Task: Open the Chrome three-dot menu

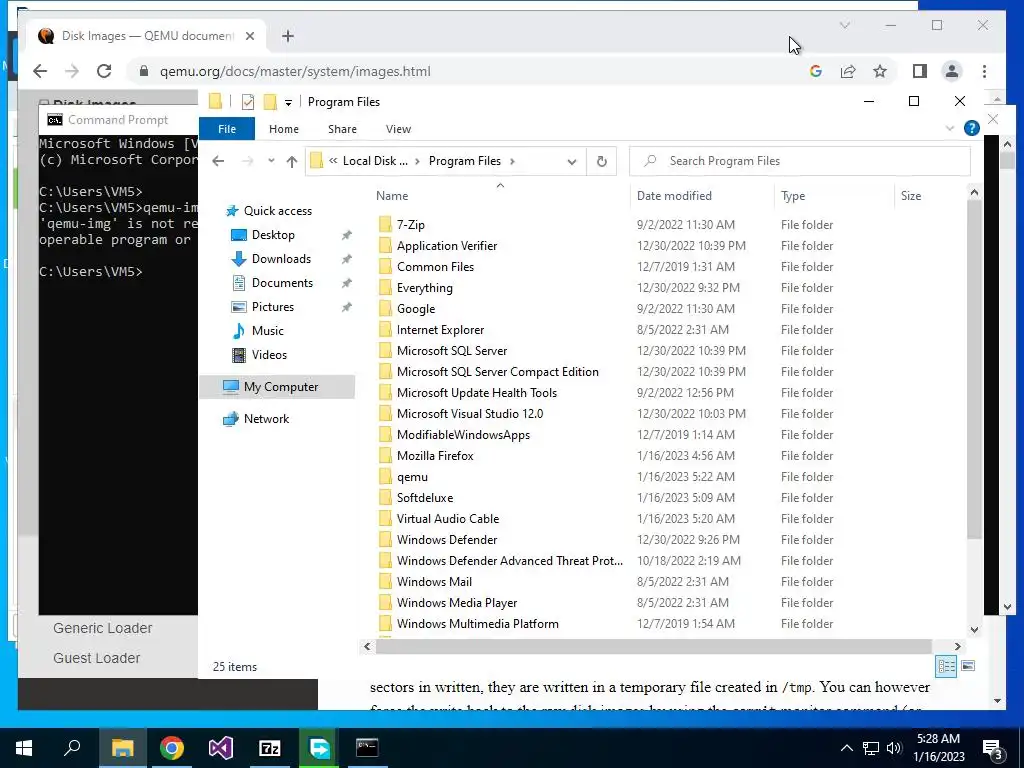Action: pyautogui.click(x=984, y=71)
